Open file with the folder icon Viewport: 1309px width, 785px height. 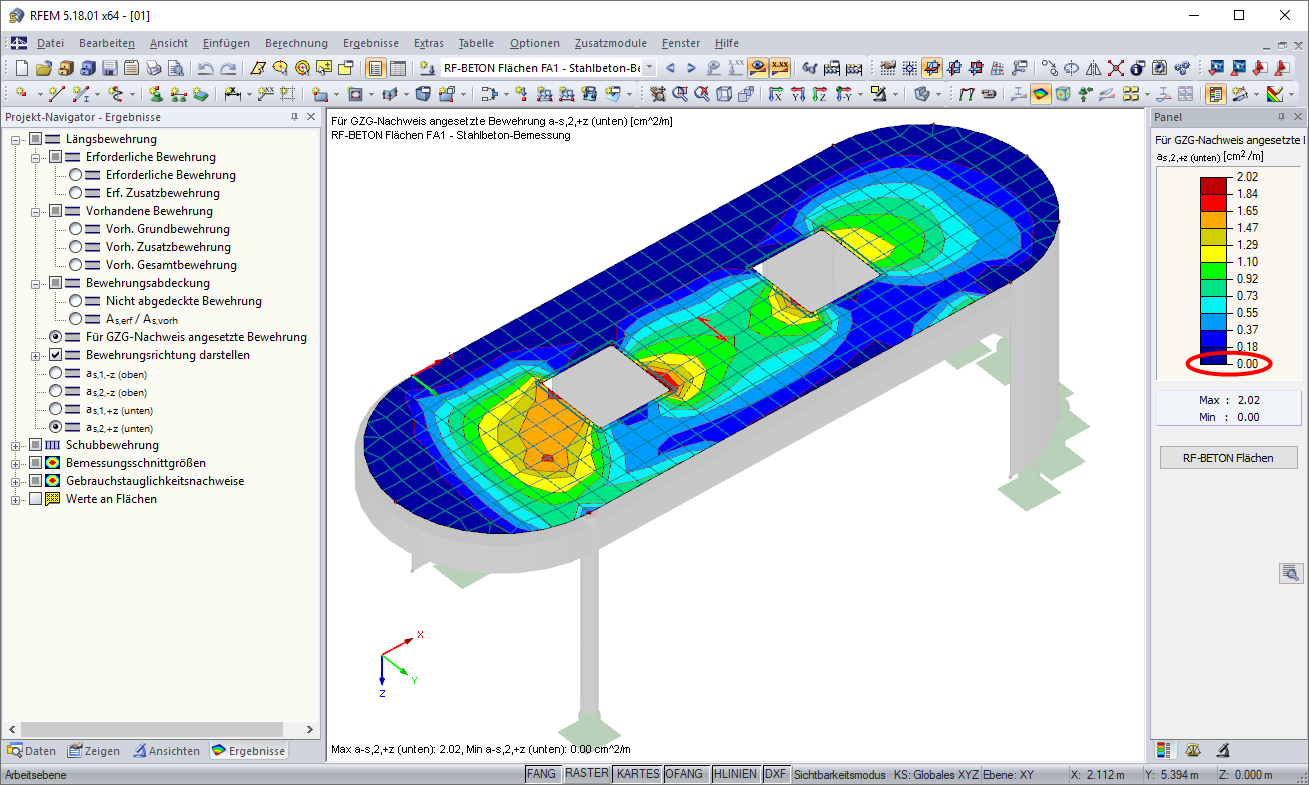click(43, 68)
